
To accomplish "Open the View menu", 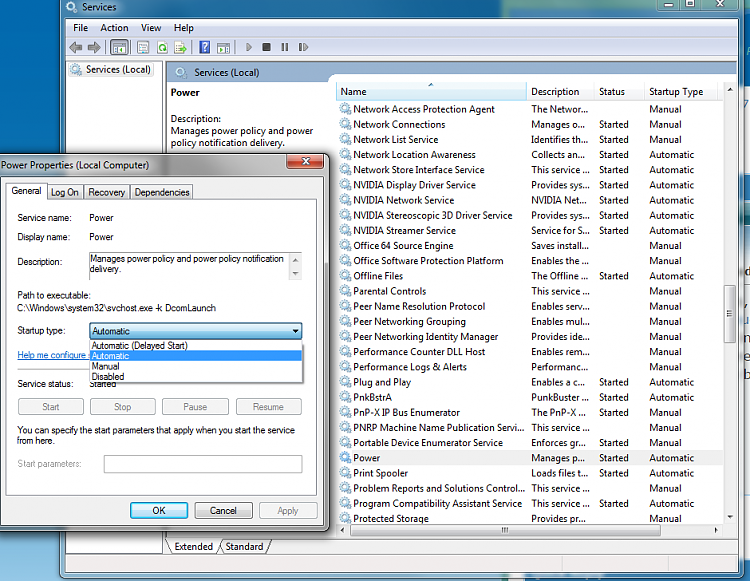I will [151, 28].
